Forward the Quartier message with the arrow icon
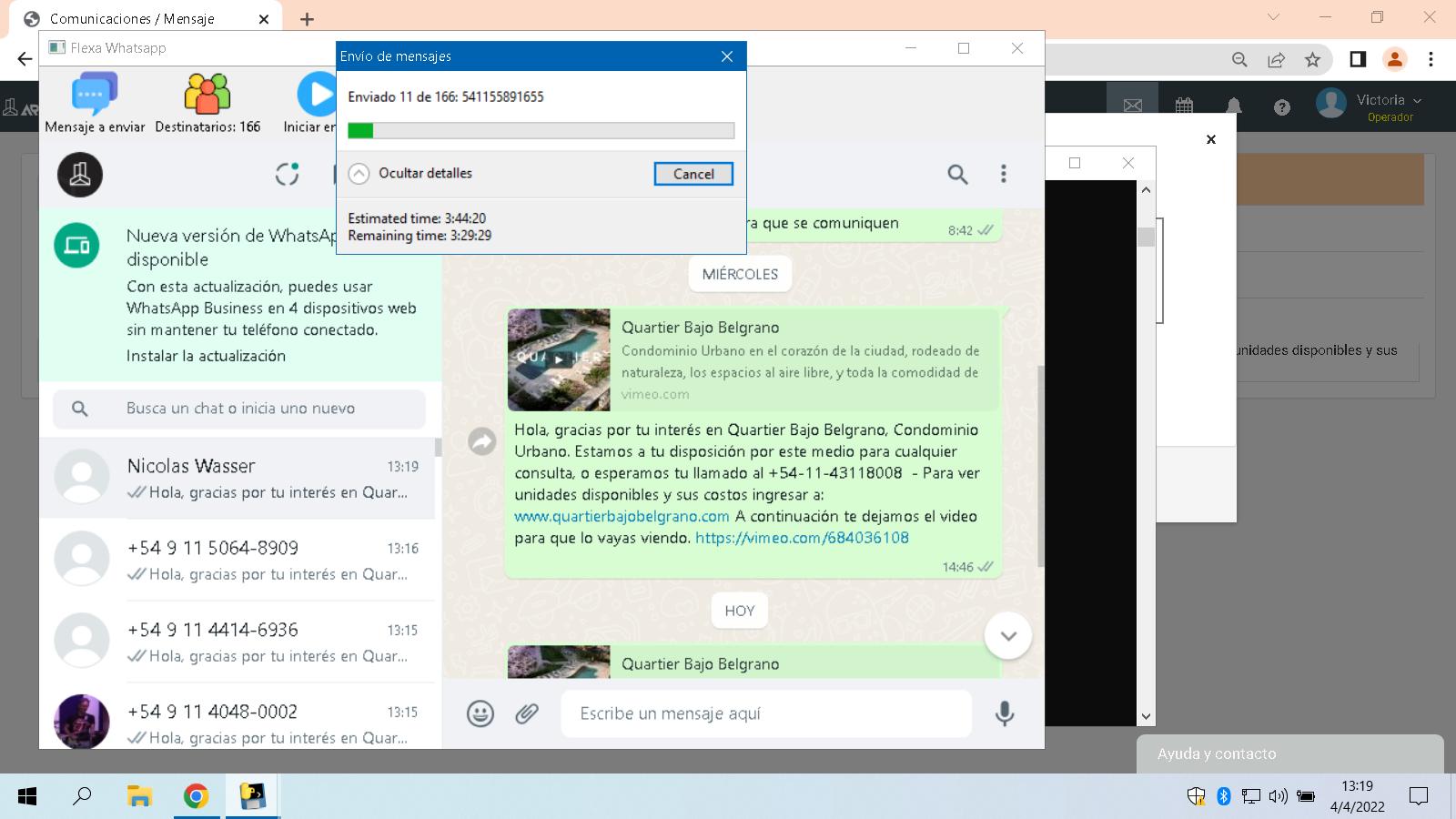Viewport: 1456px width, 819px height. tap(481, 442)
